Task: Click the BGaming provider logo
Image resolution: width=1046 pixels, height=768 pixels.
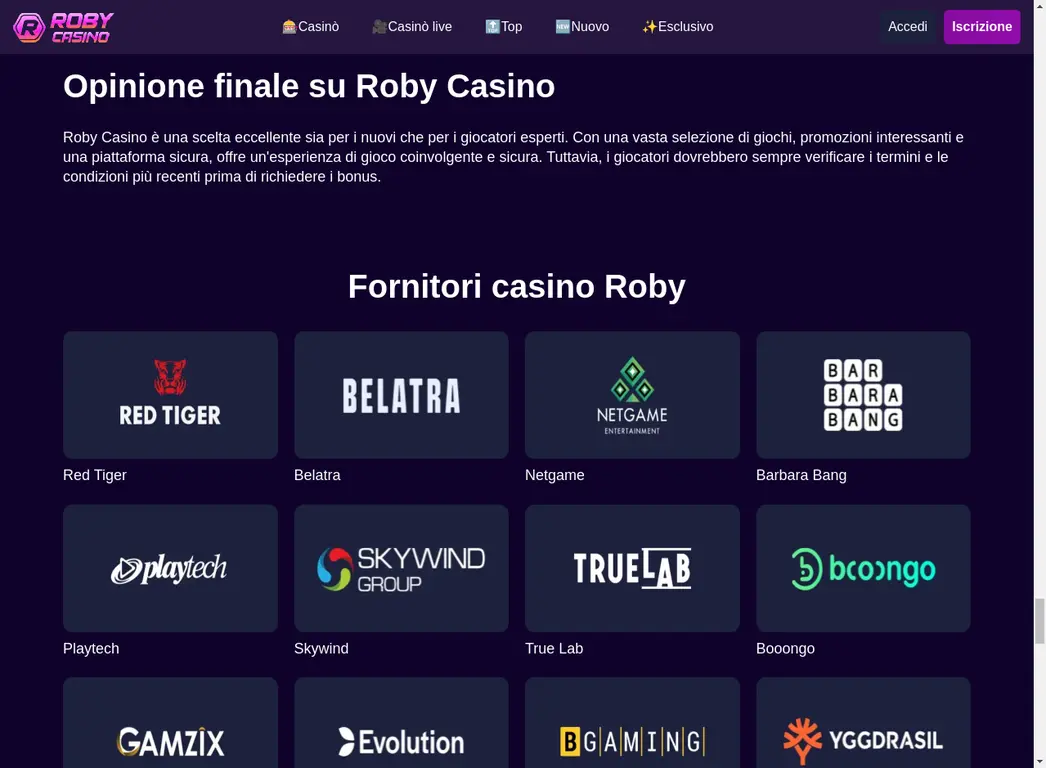Action: tap(632, 740)
